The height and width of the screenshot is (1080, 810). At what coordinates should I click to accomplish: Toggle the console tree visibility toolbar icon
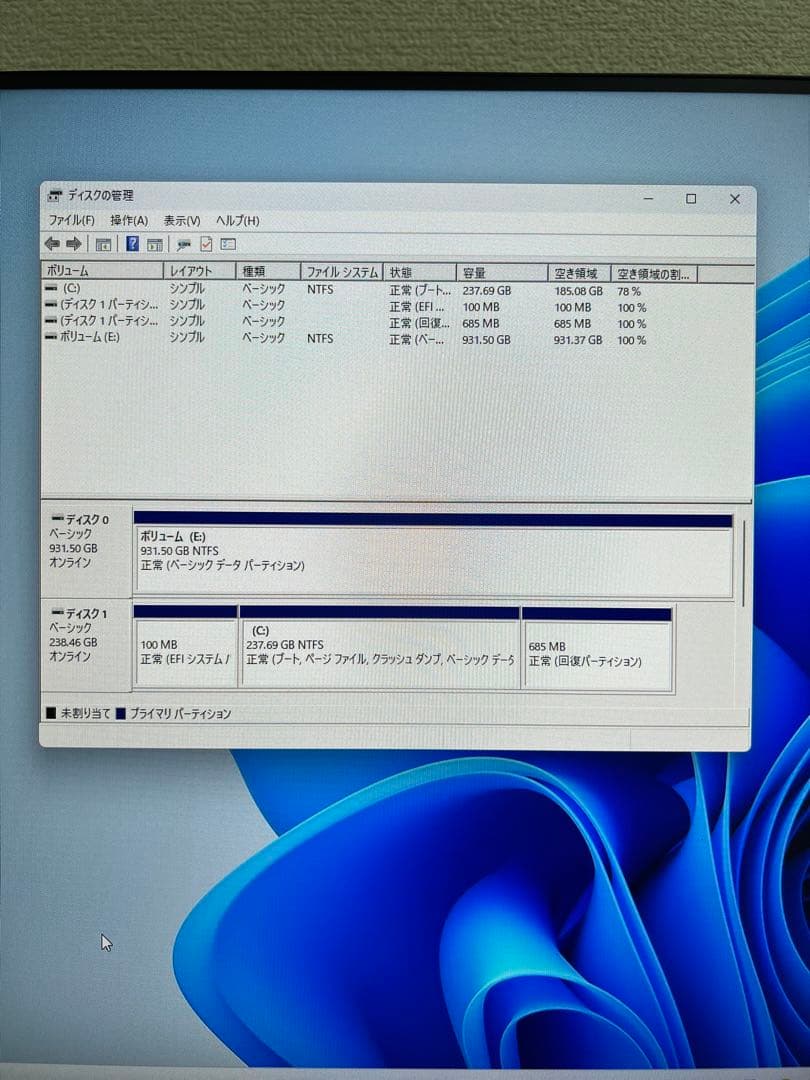tap(103, 244)
